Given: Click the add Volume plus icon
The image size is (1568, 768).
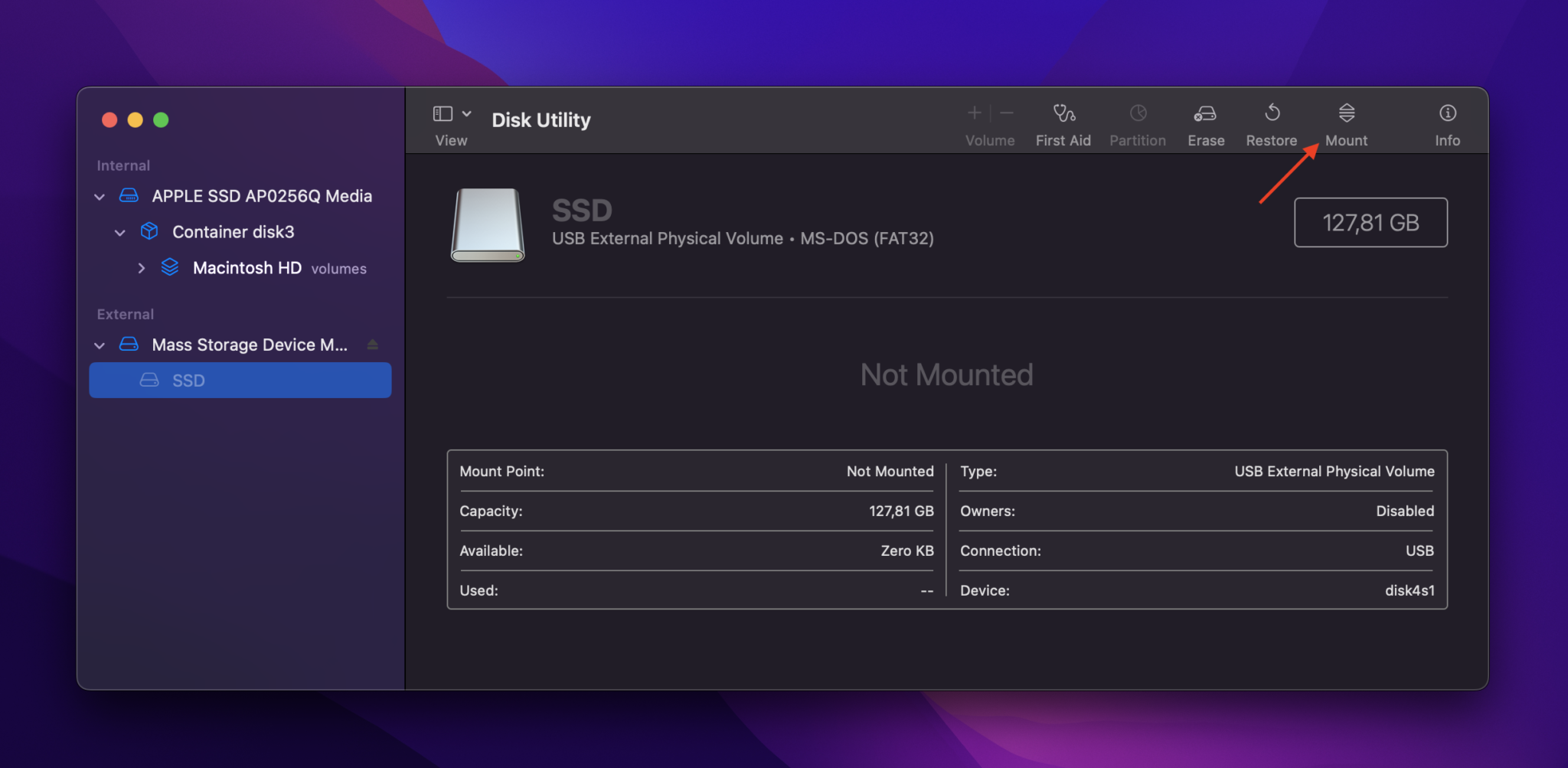Looking at the screenshot, I should 974,113.
